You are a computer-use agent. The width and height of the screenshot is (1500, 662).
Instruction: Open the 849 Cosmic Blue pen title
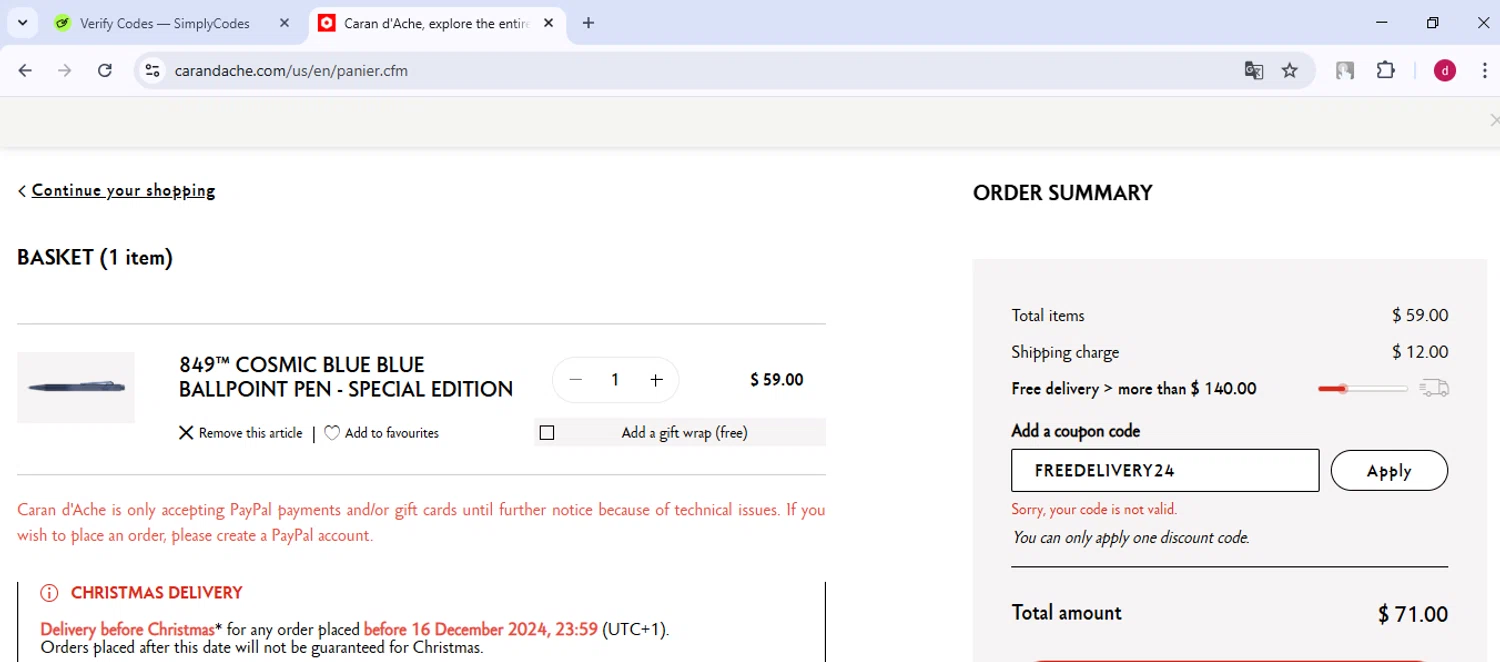coord(346,377)
